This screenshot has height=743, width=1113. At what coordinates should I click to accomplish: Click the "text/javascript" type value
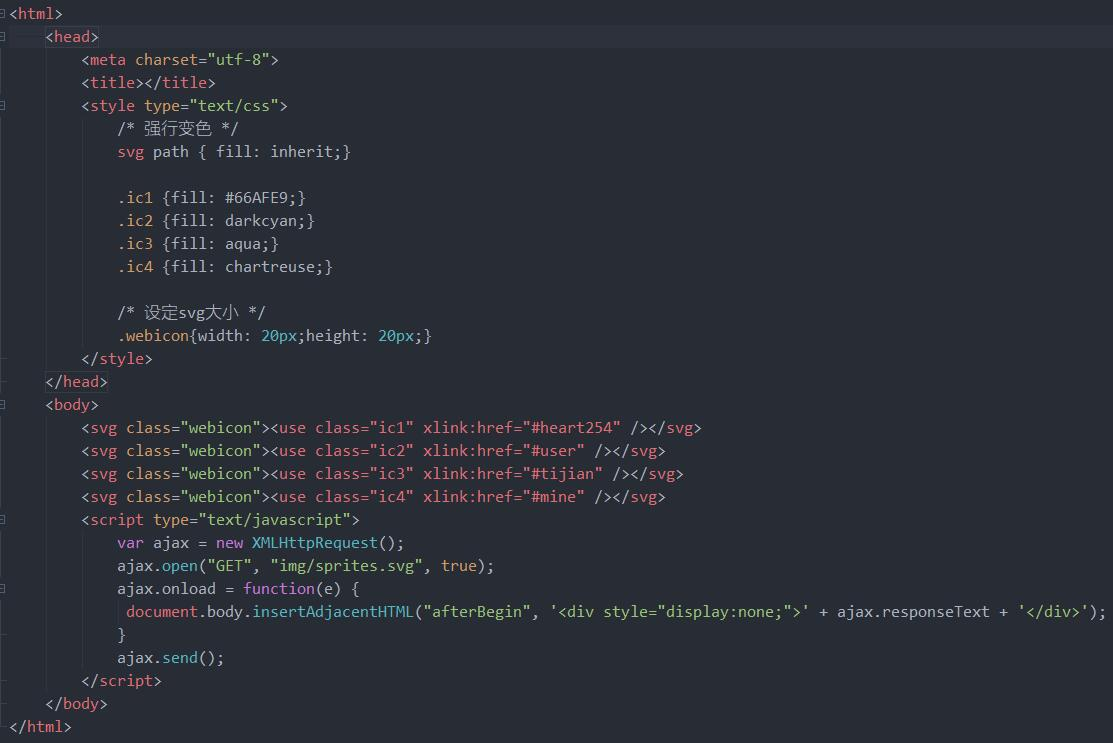(x=275, y=520)
